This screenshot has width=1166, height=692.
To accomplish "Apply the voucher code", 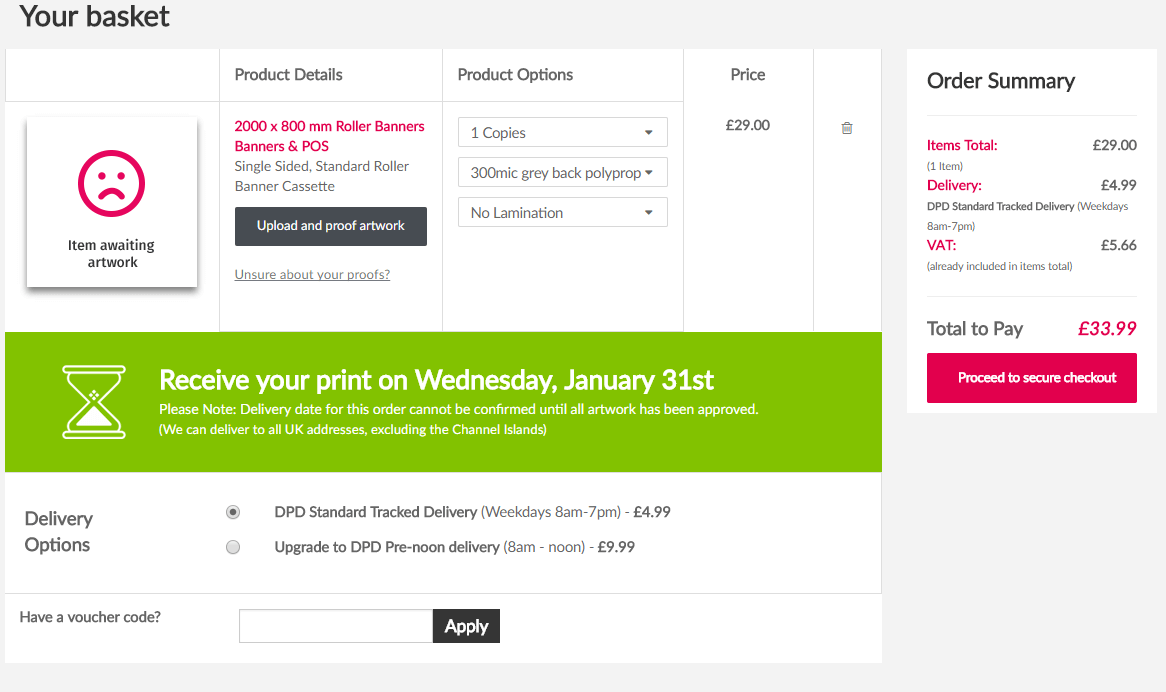I will click(x=466, y=626).
